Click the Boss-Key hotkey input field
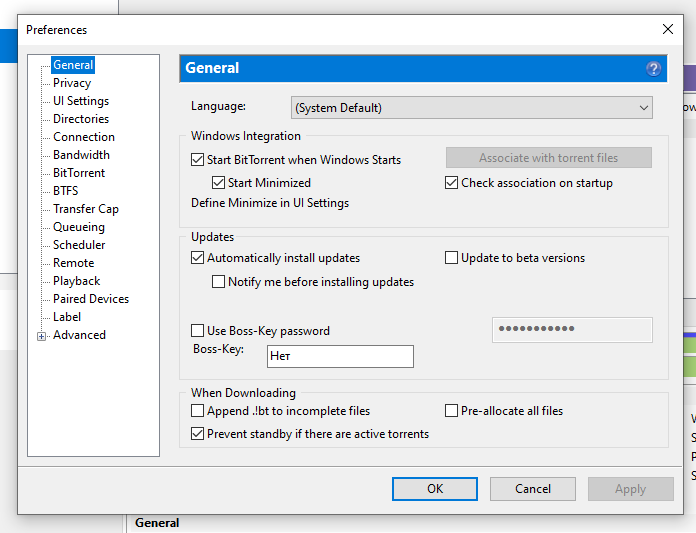This screenshot has width=696, height=533. pos(340,356)
